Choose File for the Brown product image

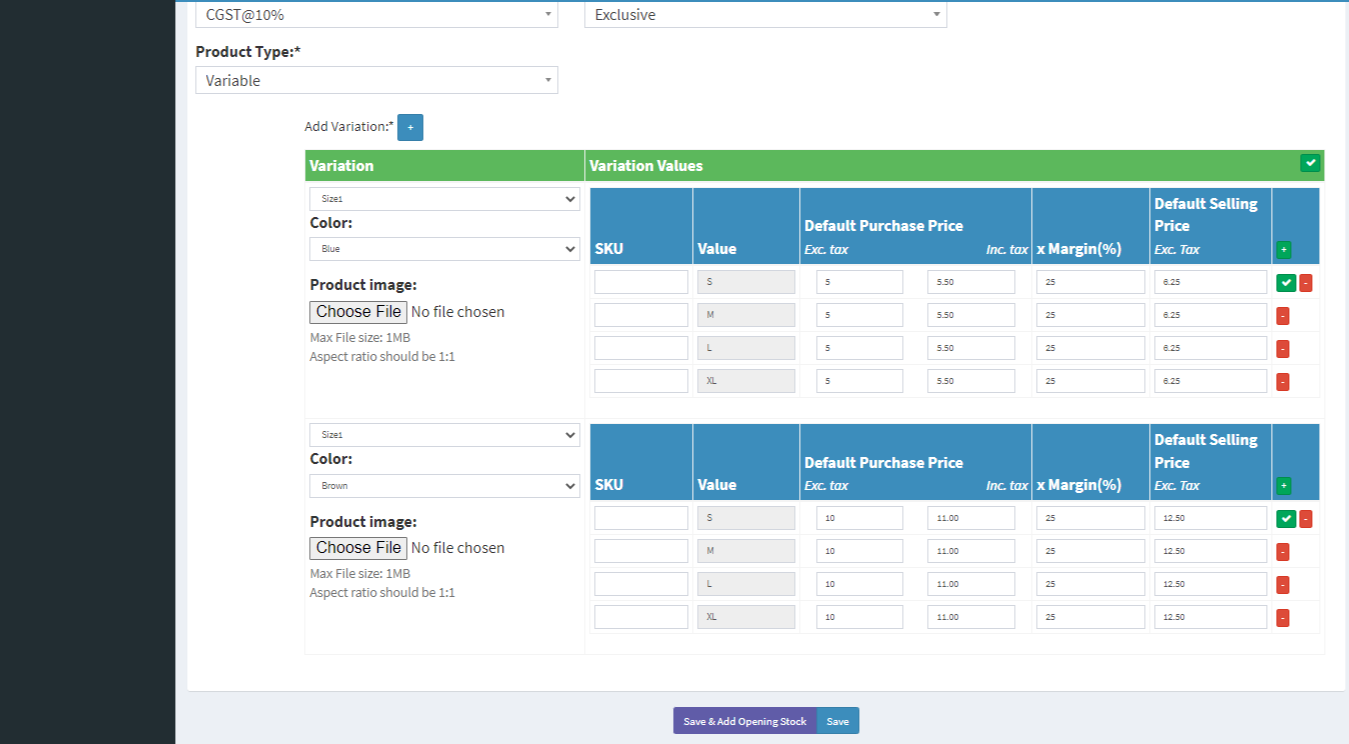click(x=358, y=548)
